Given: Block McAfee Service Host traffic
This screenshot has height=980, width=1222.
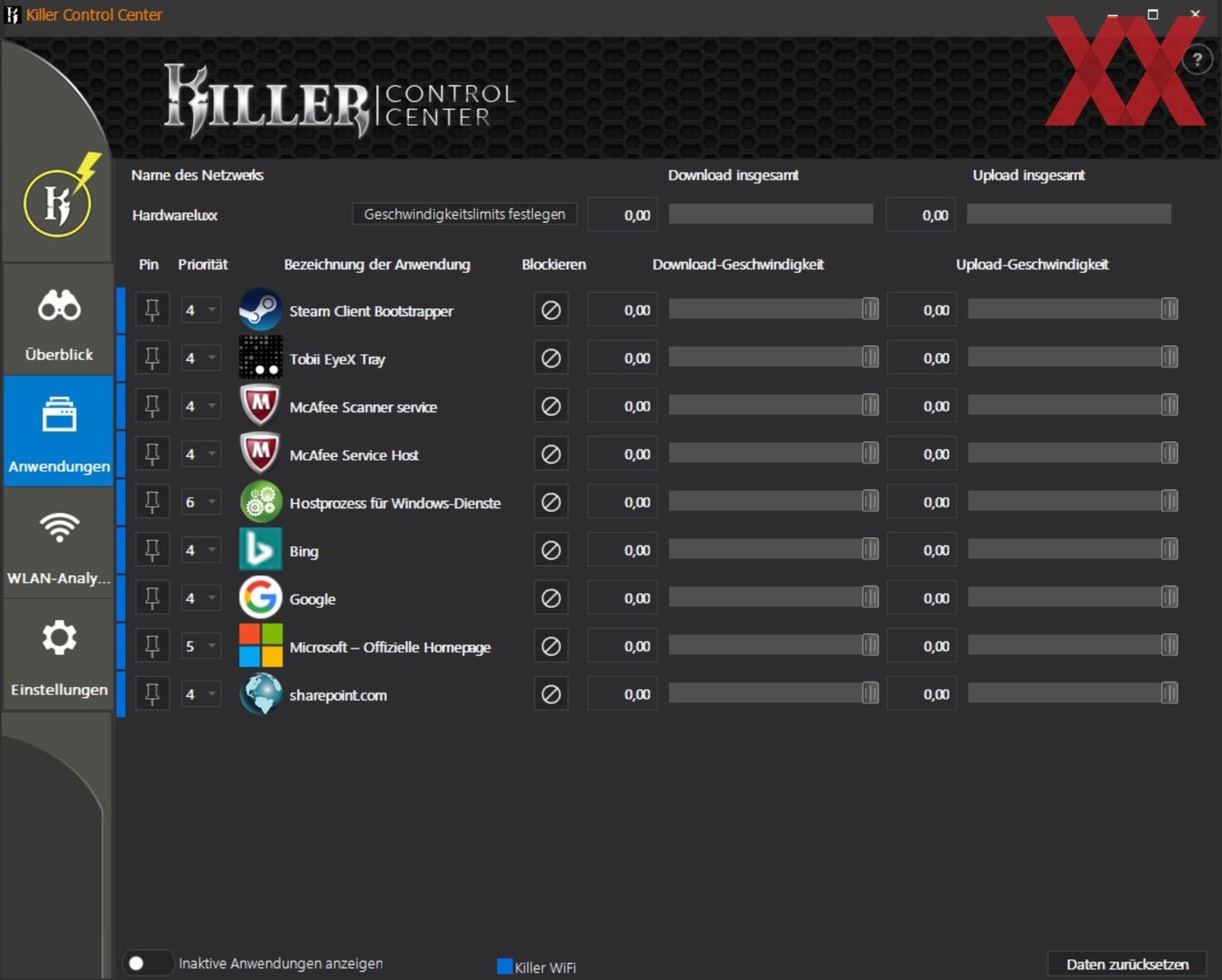Looking at the screenshot, I should point(551,454).
